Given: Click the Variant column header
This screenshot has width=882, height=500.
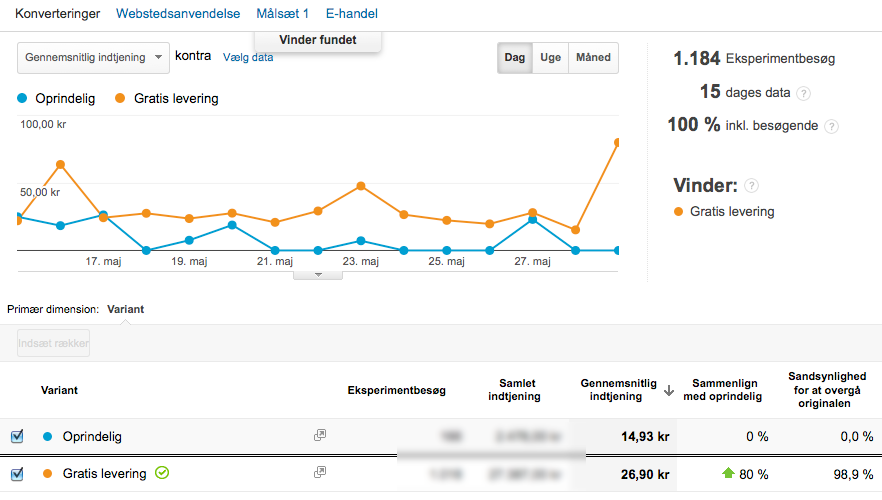Looking at the screenshot, I should tap(59, 390).
